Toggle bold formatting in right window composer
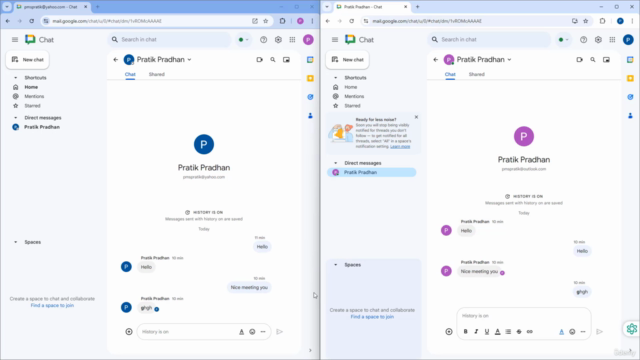640x360 pixels. [465, 332]
